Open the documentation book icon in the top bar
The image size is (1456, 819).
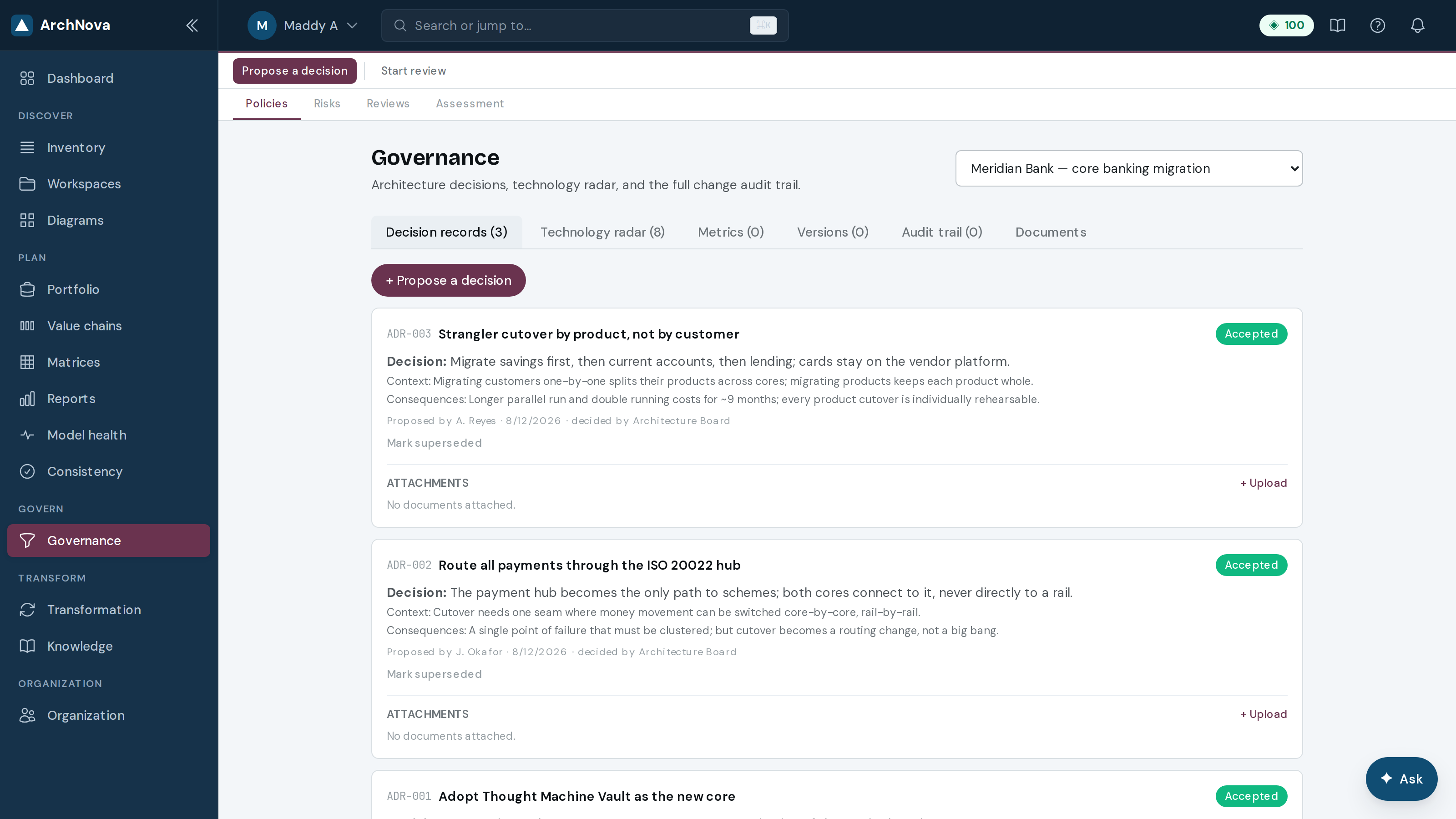[x=1337, y=25]
